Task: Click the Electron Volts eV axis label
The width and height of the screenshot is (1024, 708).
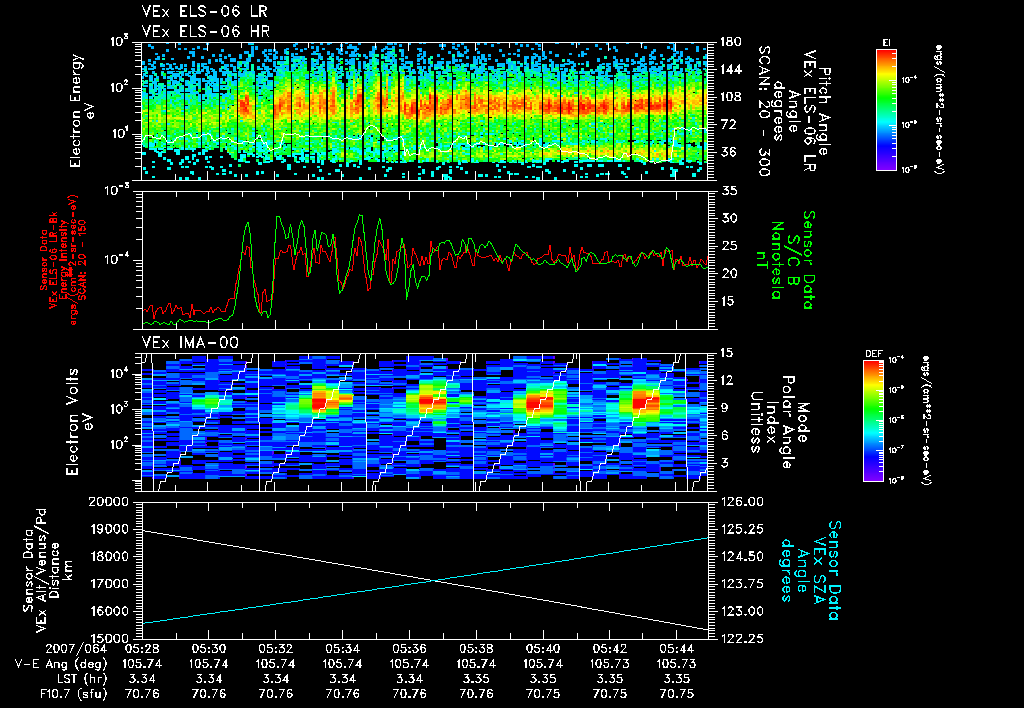Action: (79, 422)
